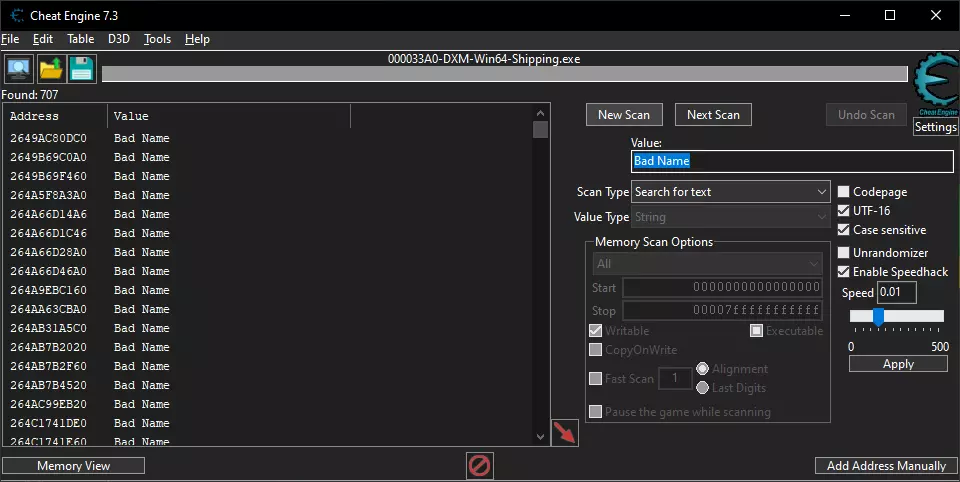
Task: Open the D3D menu
Action: point(119,39)
